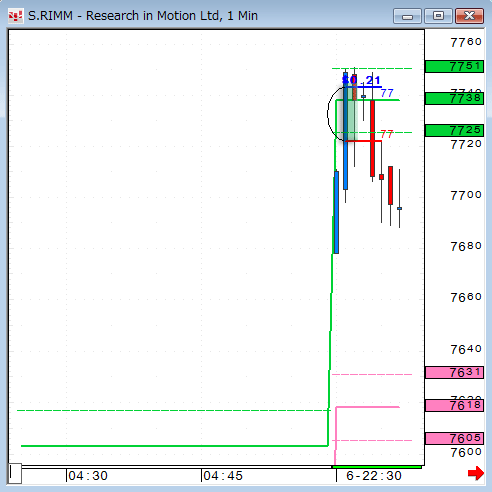Click the tall blue candlestick near 7680

(x=336, y=212)
